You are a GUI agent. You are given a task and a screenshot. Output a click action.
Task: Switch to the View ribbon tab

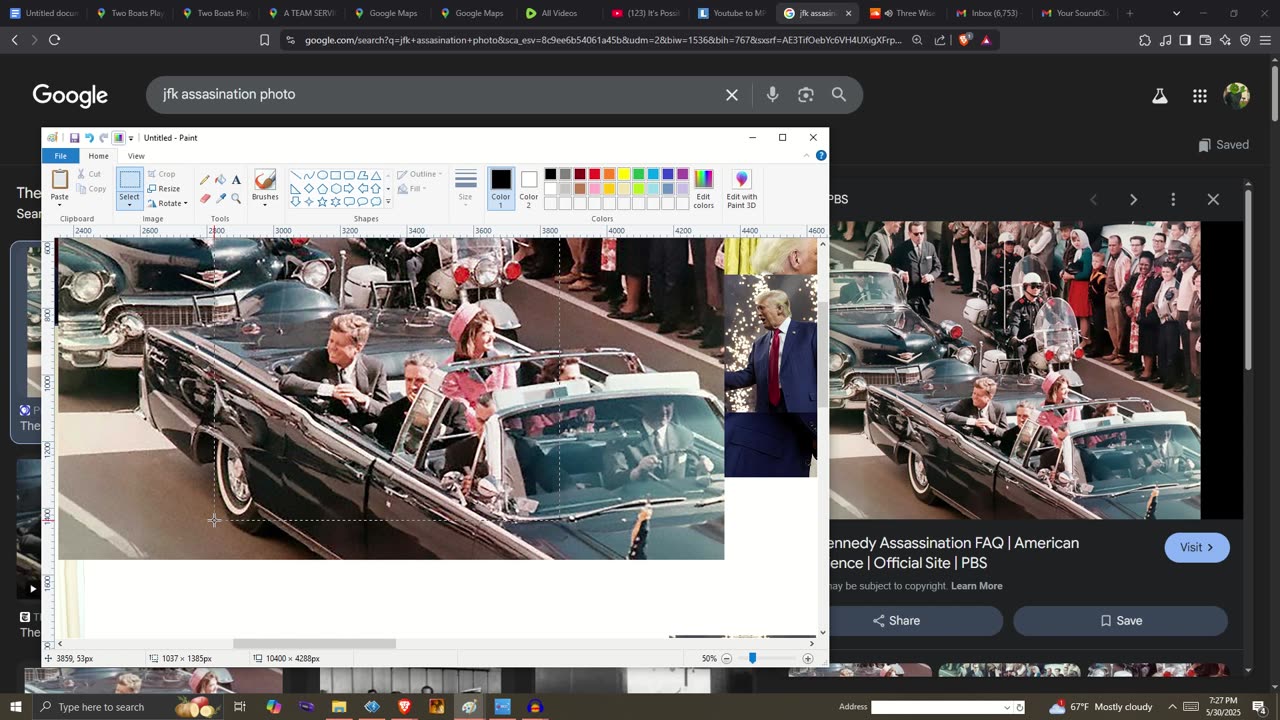(136, 156)
